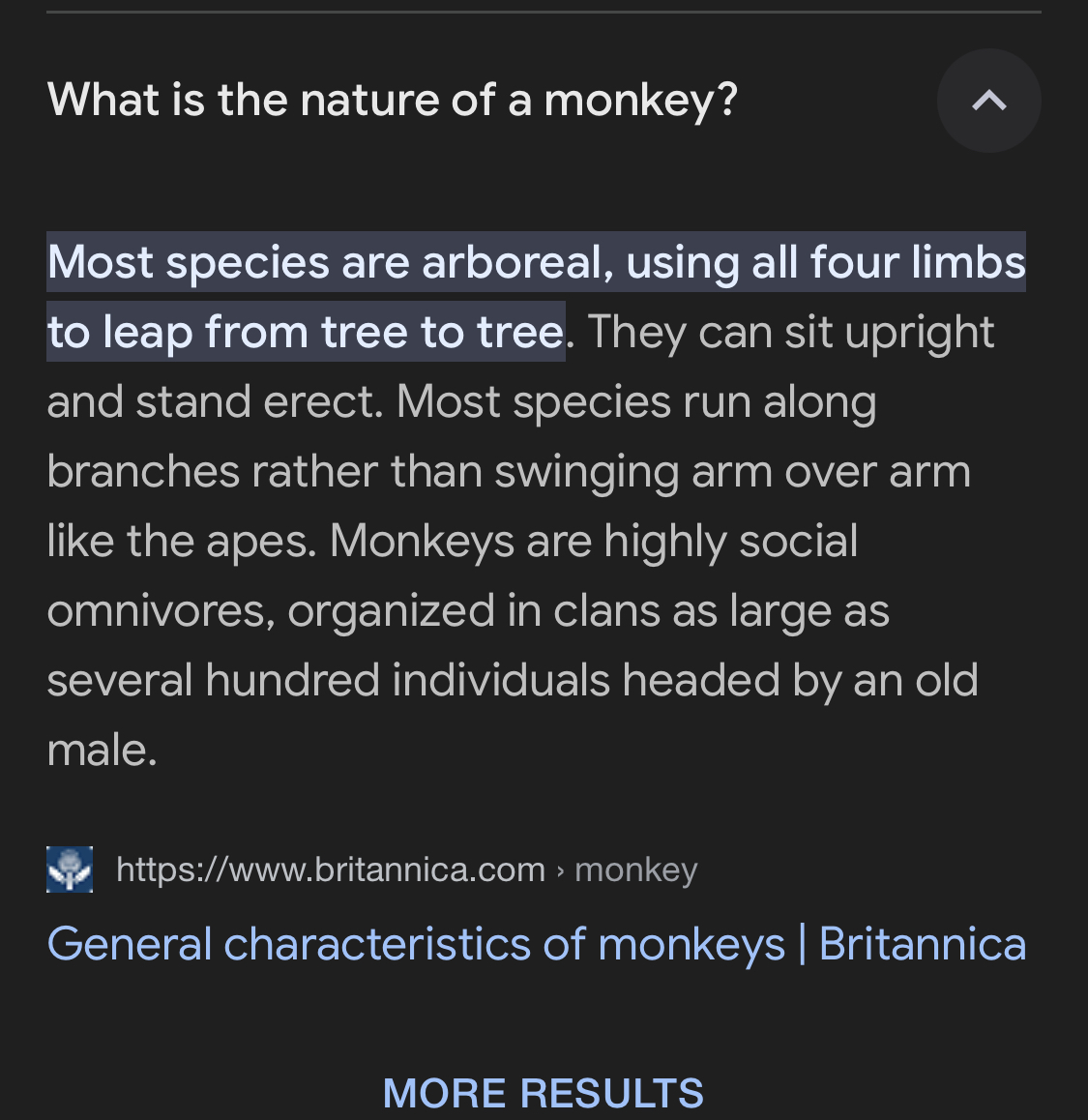The width and height of the screenshot is (1088, 1120).
Task: Click the final word "male." of the answer
Action: (x=102, y=751)
